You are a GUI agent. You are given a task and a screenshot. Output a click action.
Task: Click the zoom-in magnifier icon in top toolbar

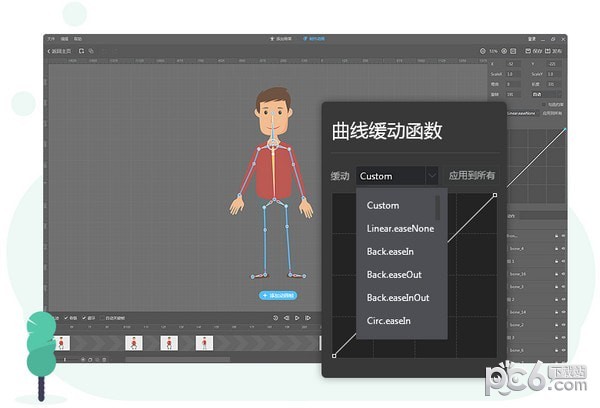tap(504, 50)
